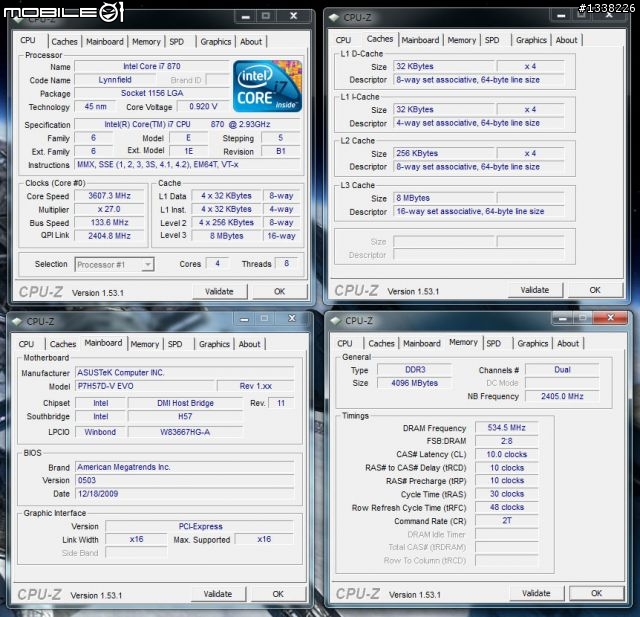The image size is (640, 617).
Task: Click Validate in the Mainboard window
Action: click(x=218, y=594)
